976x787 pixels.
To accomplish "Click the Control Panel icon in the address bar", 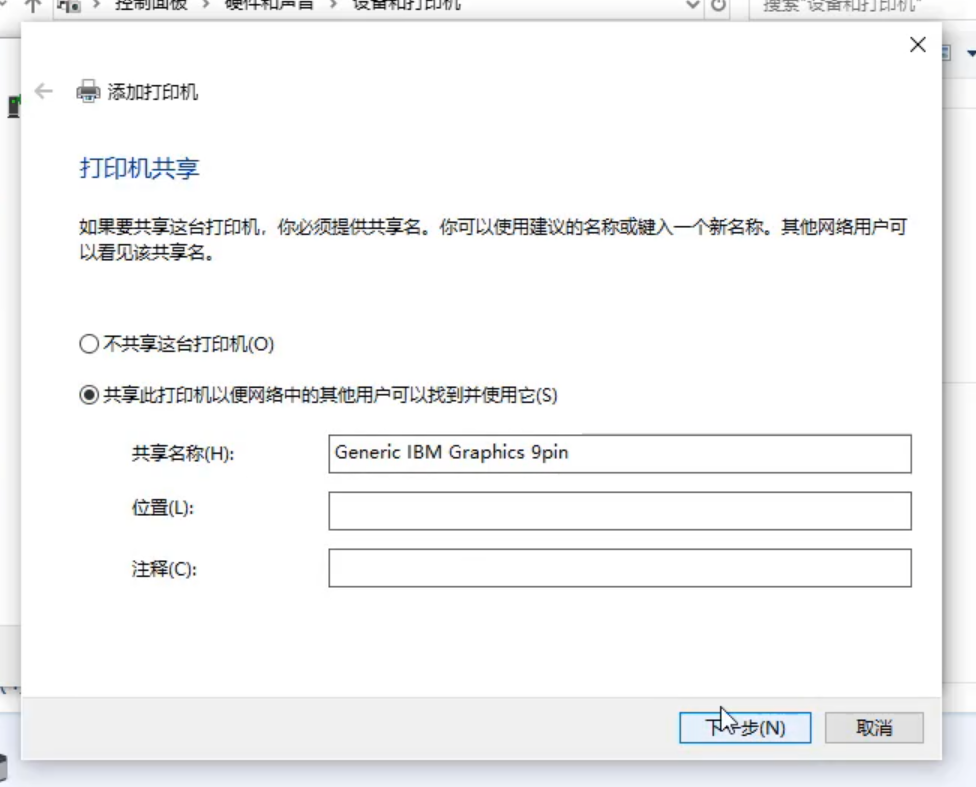I will (x=69, y=6).
